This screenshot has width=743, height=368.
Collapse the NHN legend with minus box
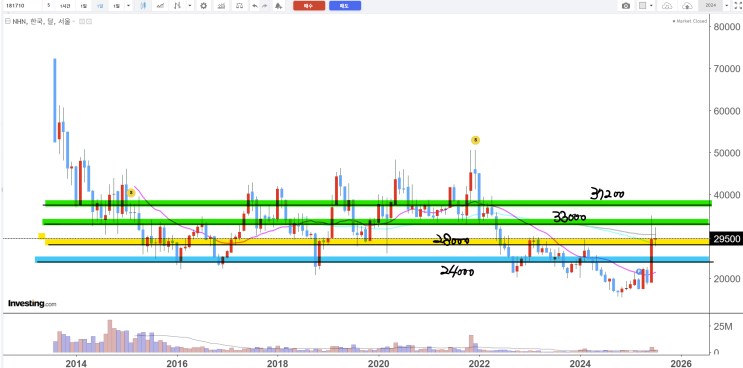point(8,21)
